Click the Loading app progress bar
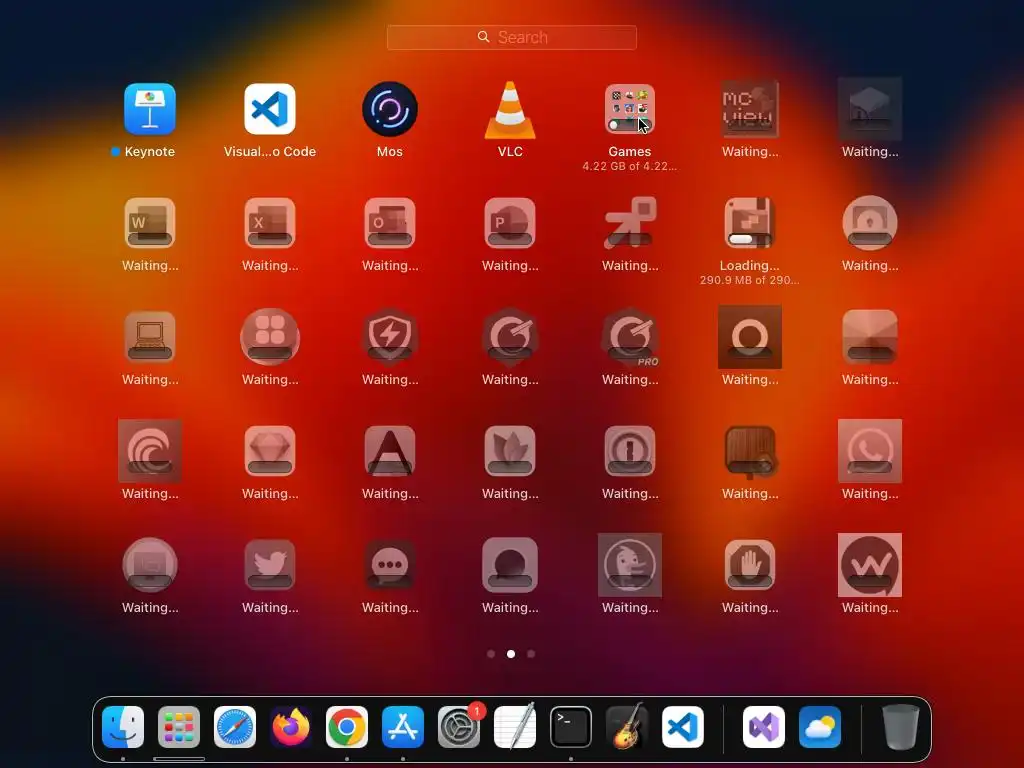Image resolution: width=1024 pixels, height=768 pixels. click(x=750, y=239)
